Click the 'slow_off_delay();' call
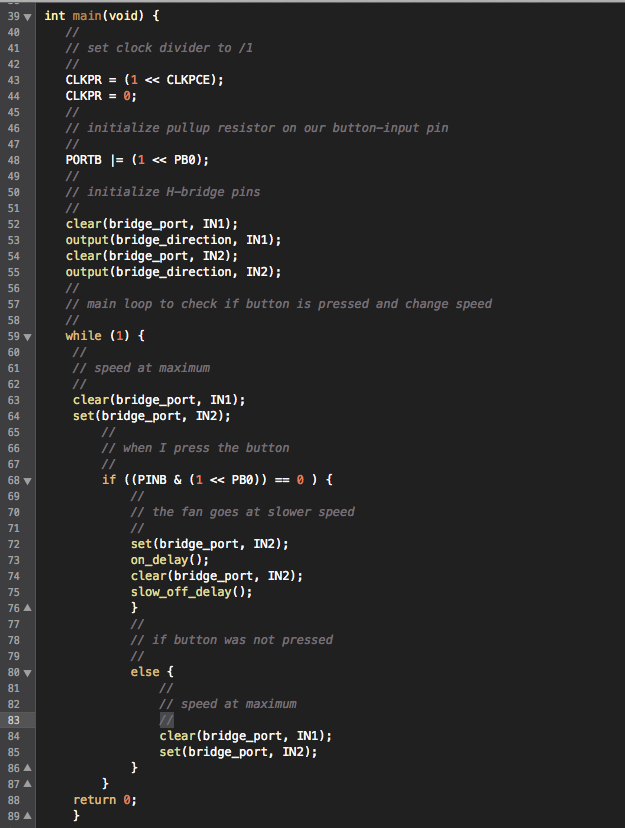Viewport: 625px width, 828px height. click(191, 592)
